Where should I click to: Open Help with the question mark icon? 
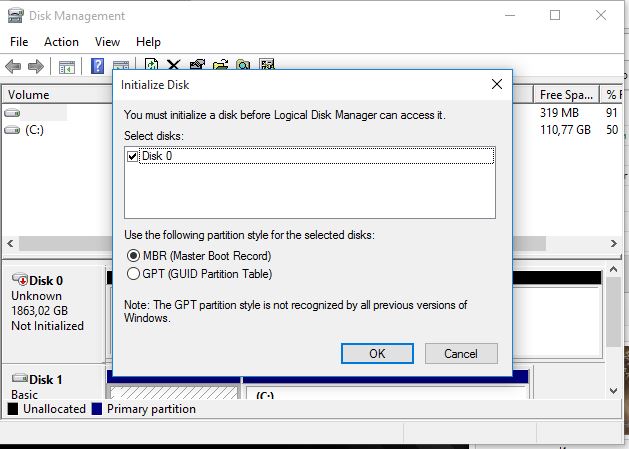[x=98, y=67]
